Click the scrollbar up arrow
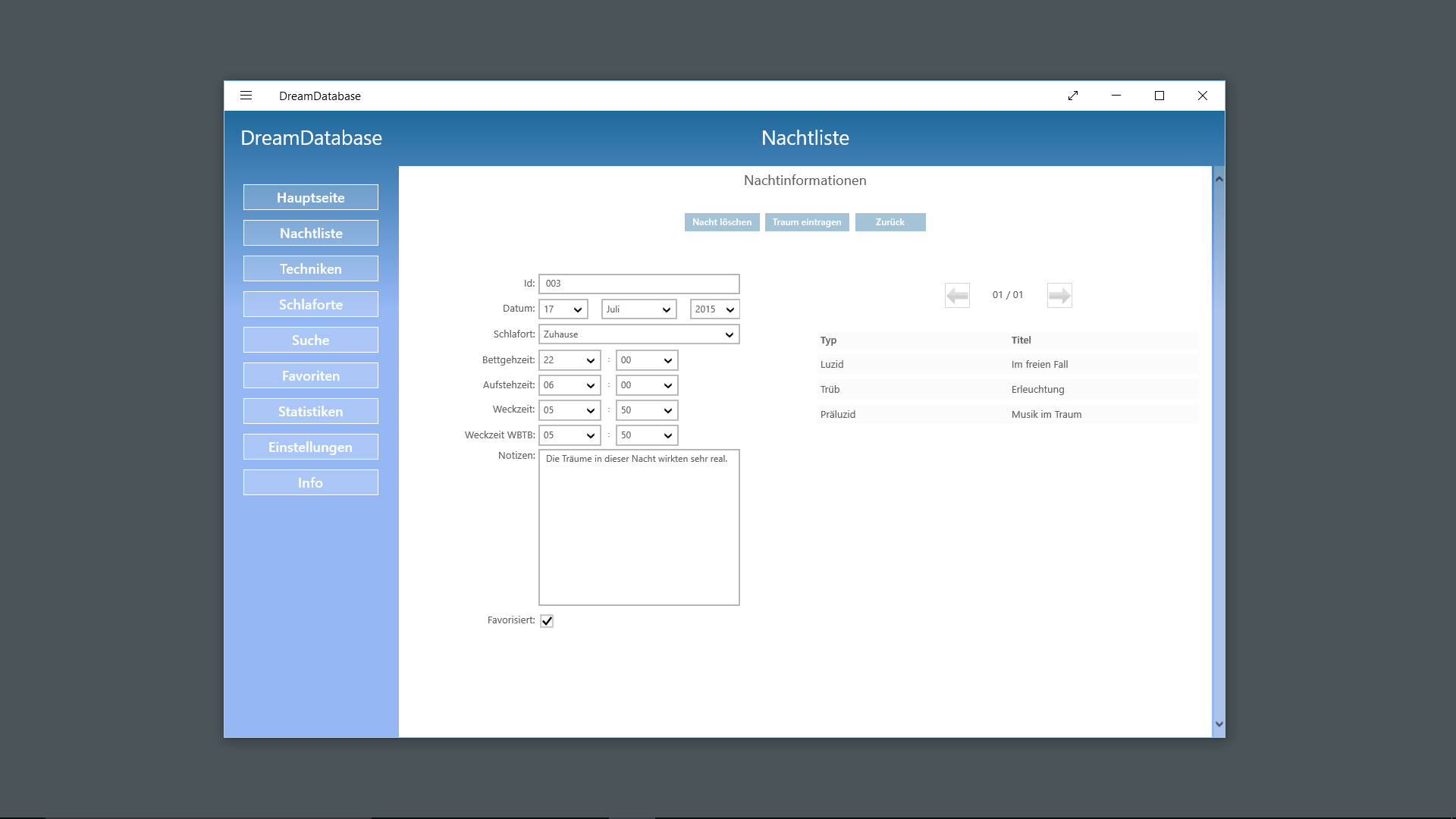1456x819 pixels. (1219, 179)
